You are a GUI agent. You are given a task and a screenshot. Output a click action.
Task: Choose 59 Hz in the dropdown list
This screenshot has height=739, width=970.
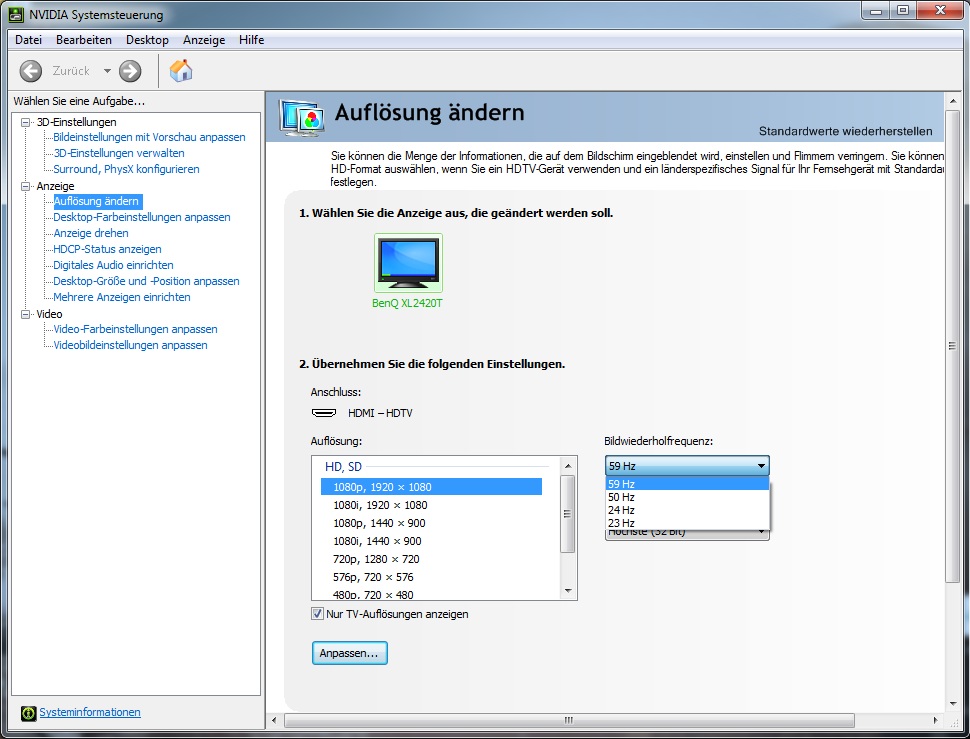[687, 484]
